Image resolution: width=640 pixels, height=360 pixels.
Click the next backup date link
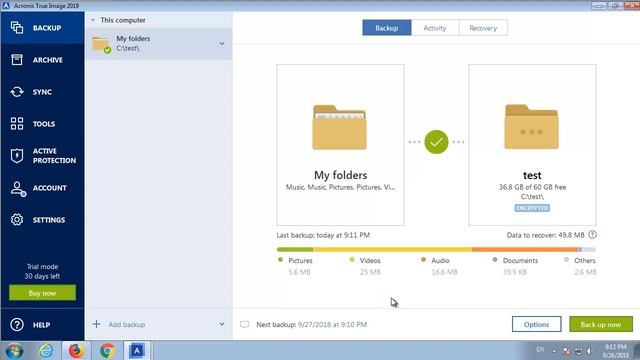[332, 324]
